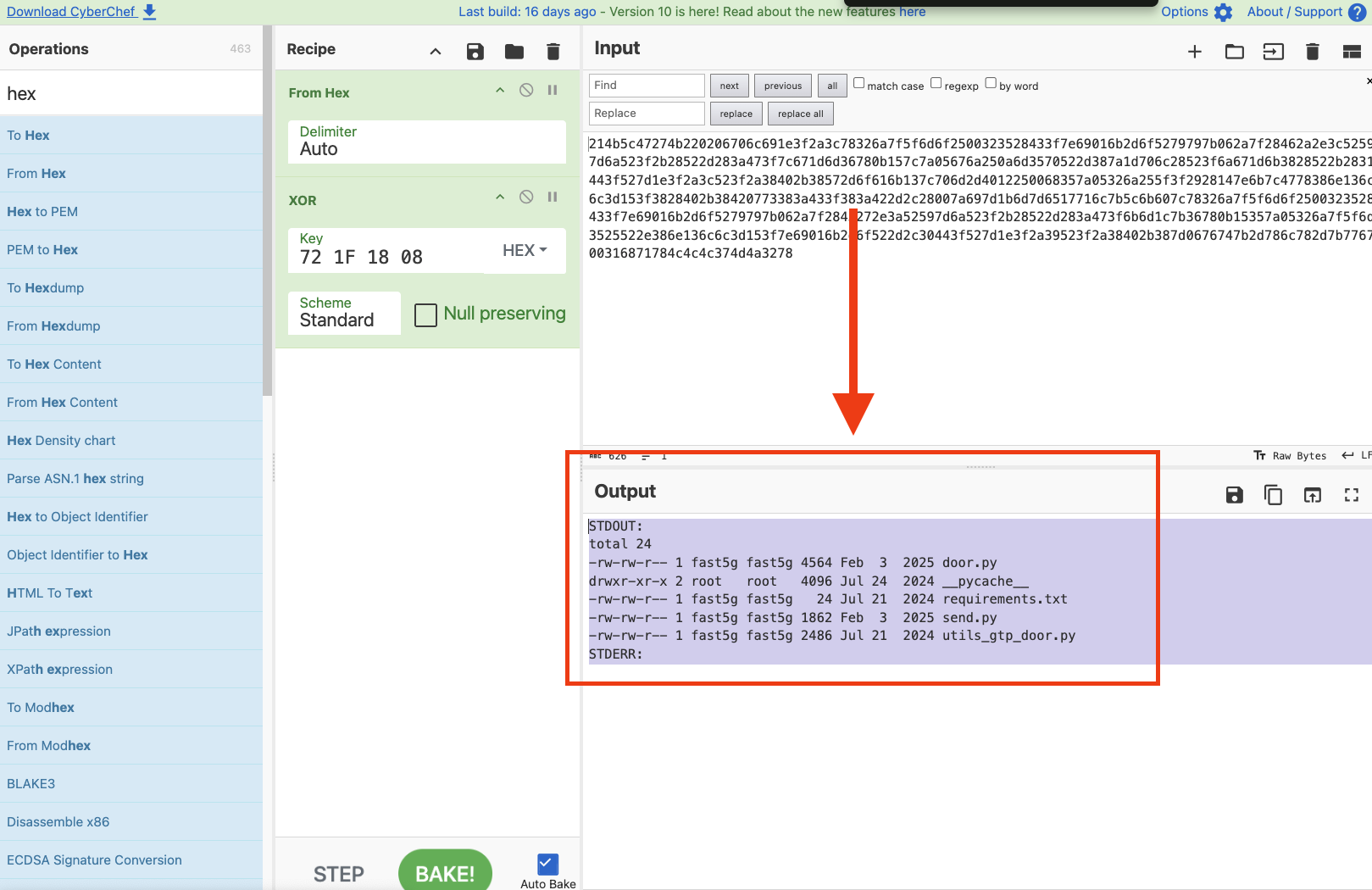Copy raw output to the clipboard
Screen dimensions: 1372x890
1273,495
